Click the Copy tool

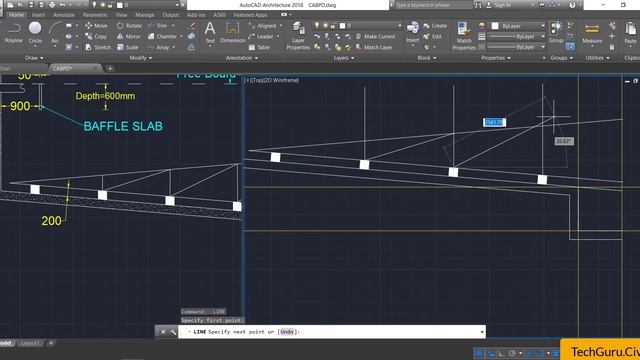96,36
